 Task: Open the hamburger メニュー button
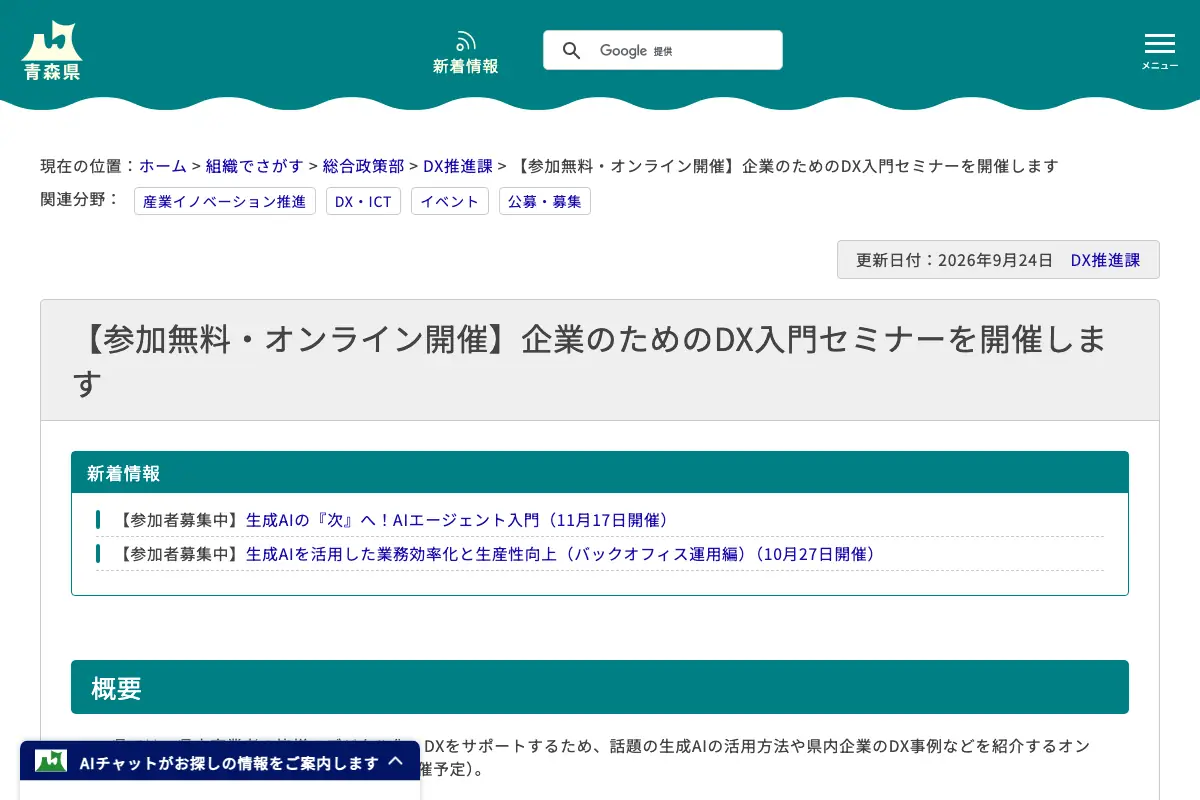click(1160, 51)
